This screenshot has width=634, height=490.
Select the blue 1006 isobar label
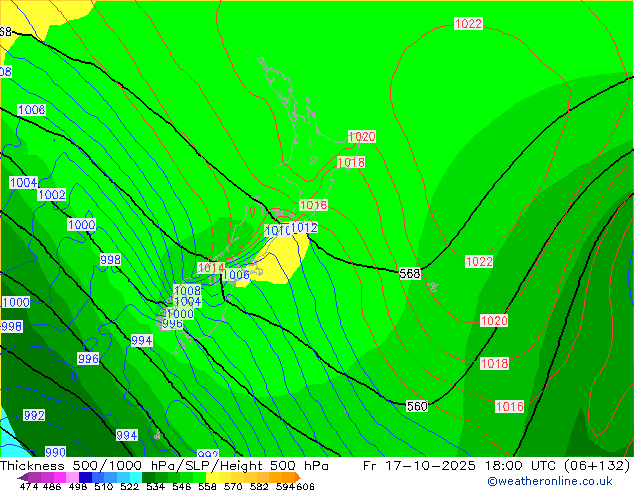tap(236, 275)
